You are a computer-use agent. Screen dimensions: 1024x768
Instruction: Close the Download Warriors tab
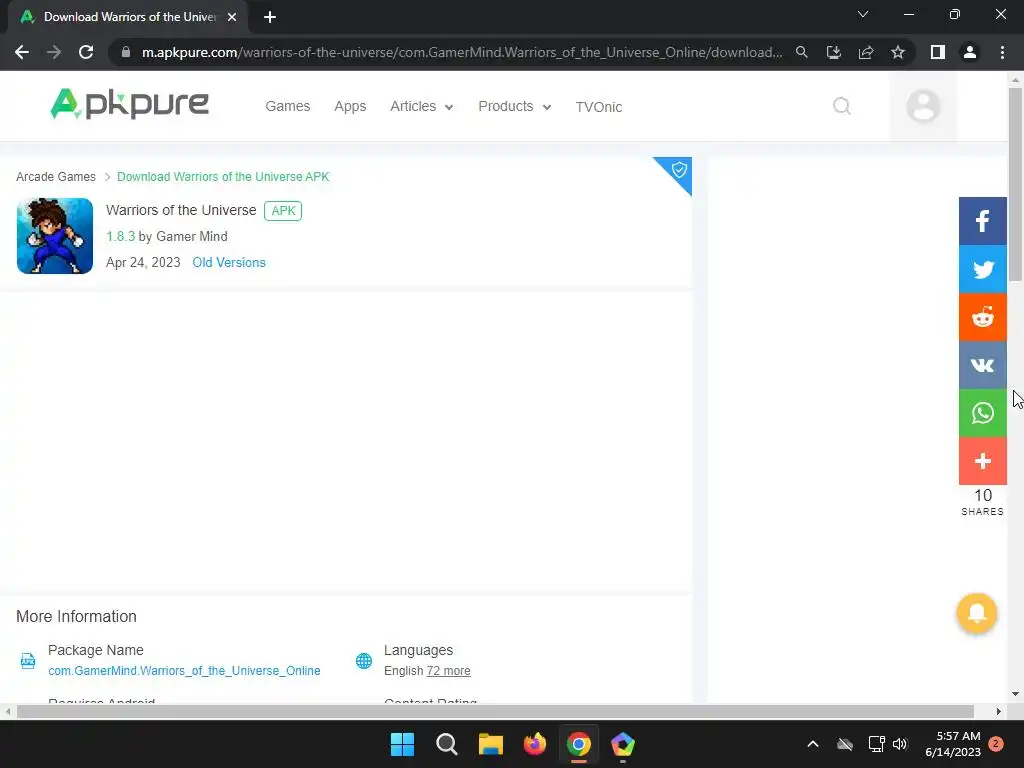pyautogui.click(x=232, y=17)
